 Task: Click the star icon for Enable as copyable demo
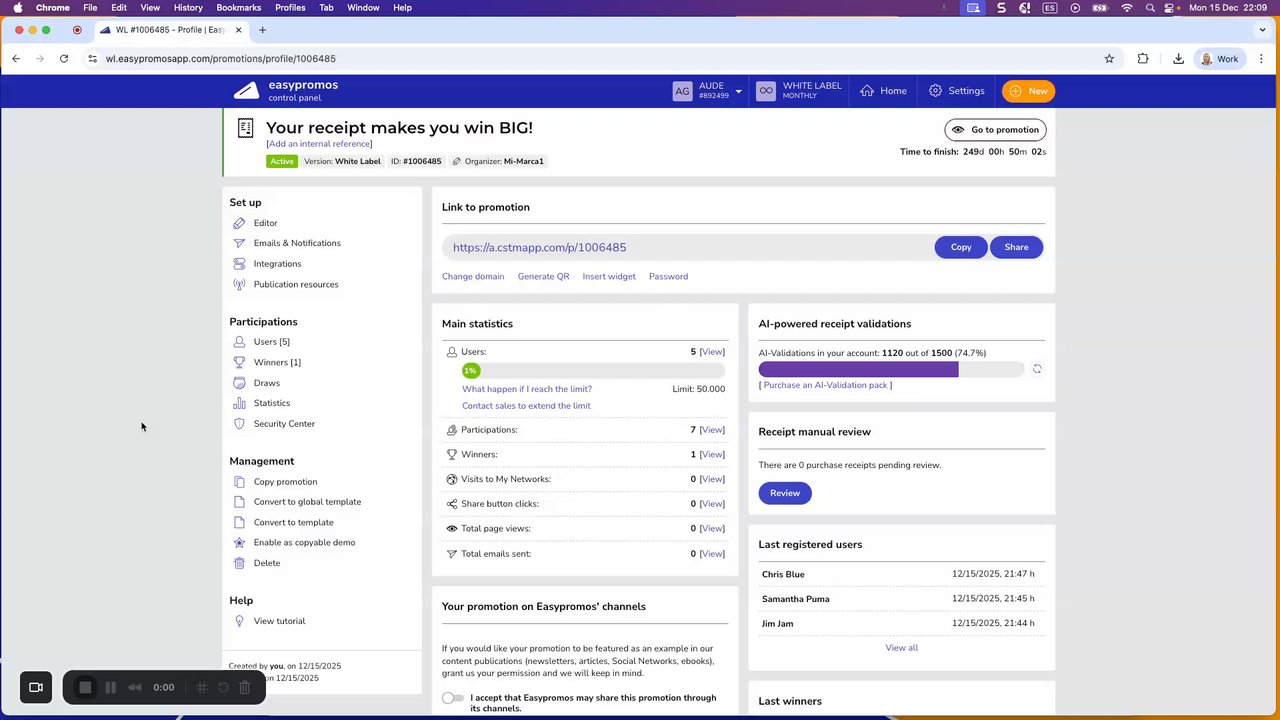click(239, 543)
